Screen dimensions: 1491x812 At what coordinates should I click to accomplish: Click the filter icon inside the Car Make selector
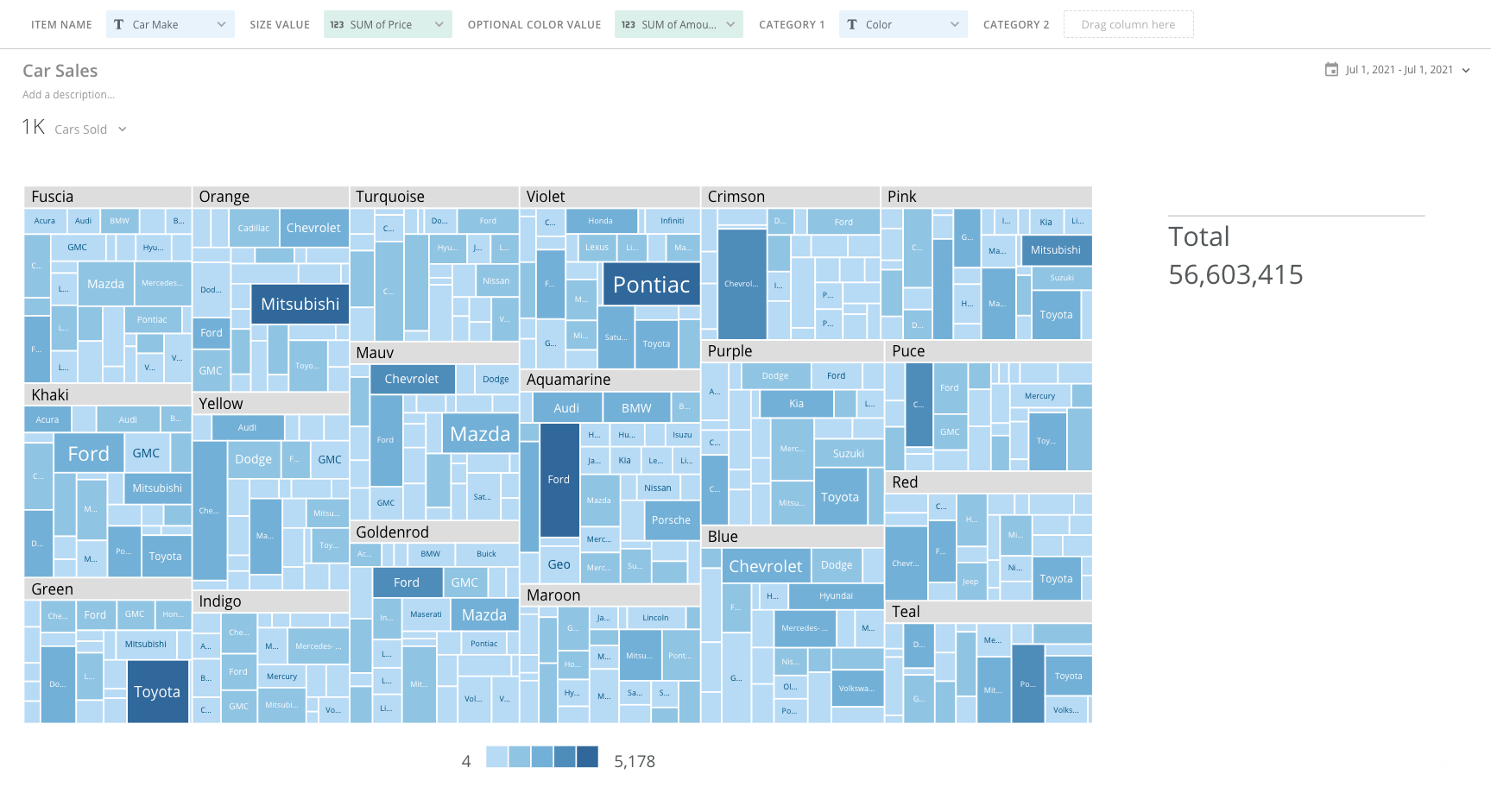[119, 24]
